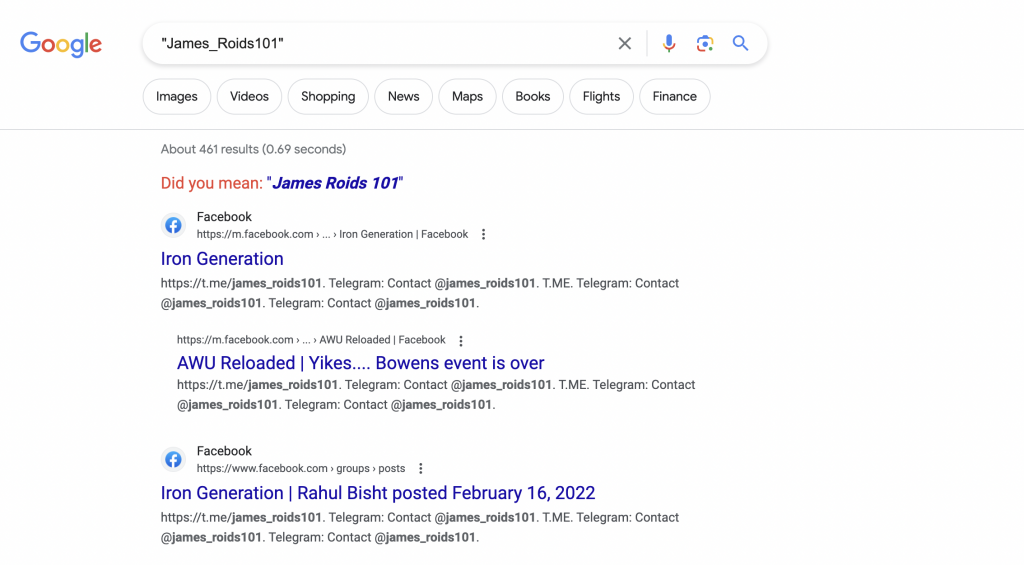Select the Shopping filter chip
1024x565 pixels.
pyautogui.click(x=328, y=97)
